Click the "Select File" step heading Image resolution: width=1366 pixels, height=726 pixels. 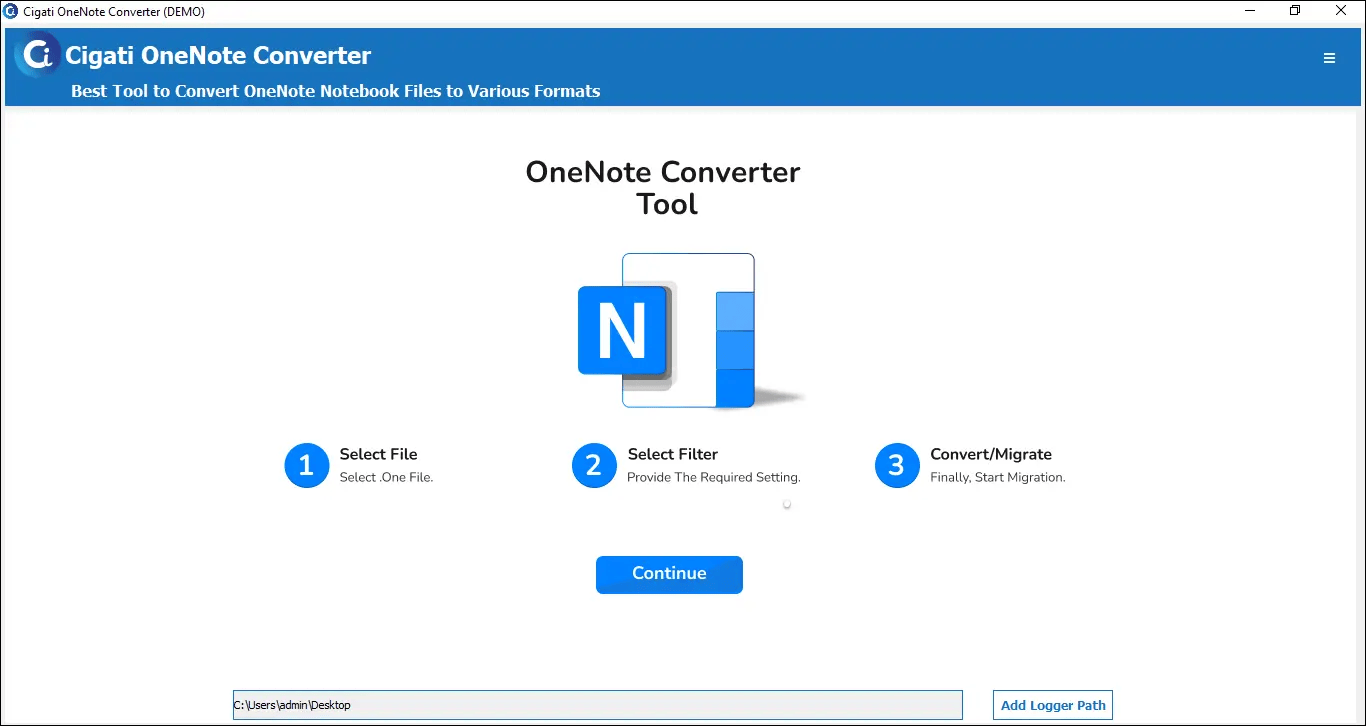[378, 454]
